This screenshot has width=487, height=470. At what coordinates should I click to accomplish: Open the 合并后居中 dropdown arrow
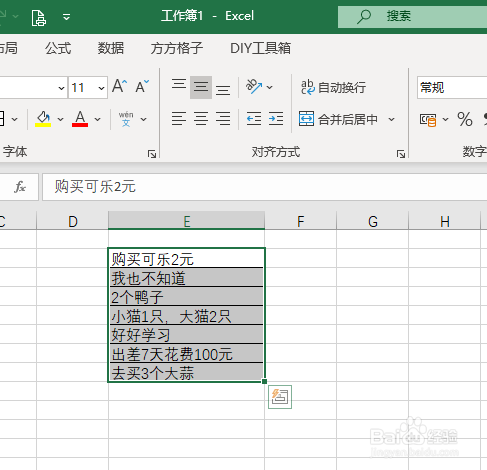[392, 119]
